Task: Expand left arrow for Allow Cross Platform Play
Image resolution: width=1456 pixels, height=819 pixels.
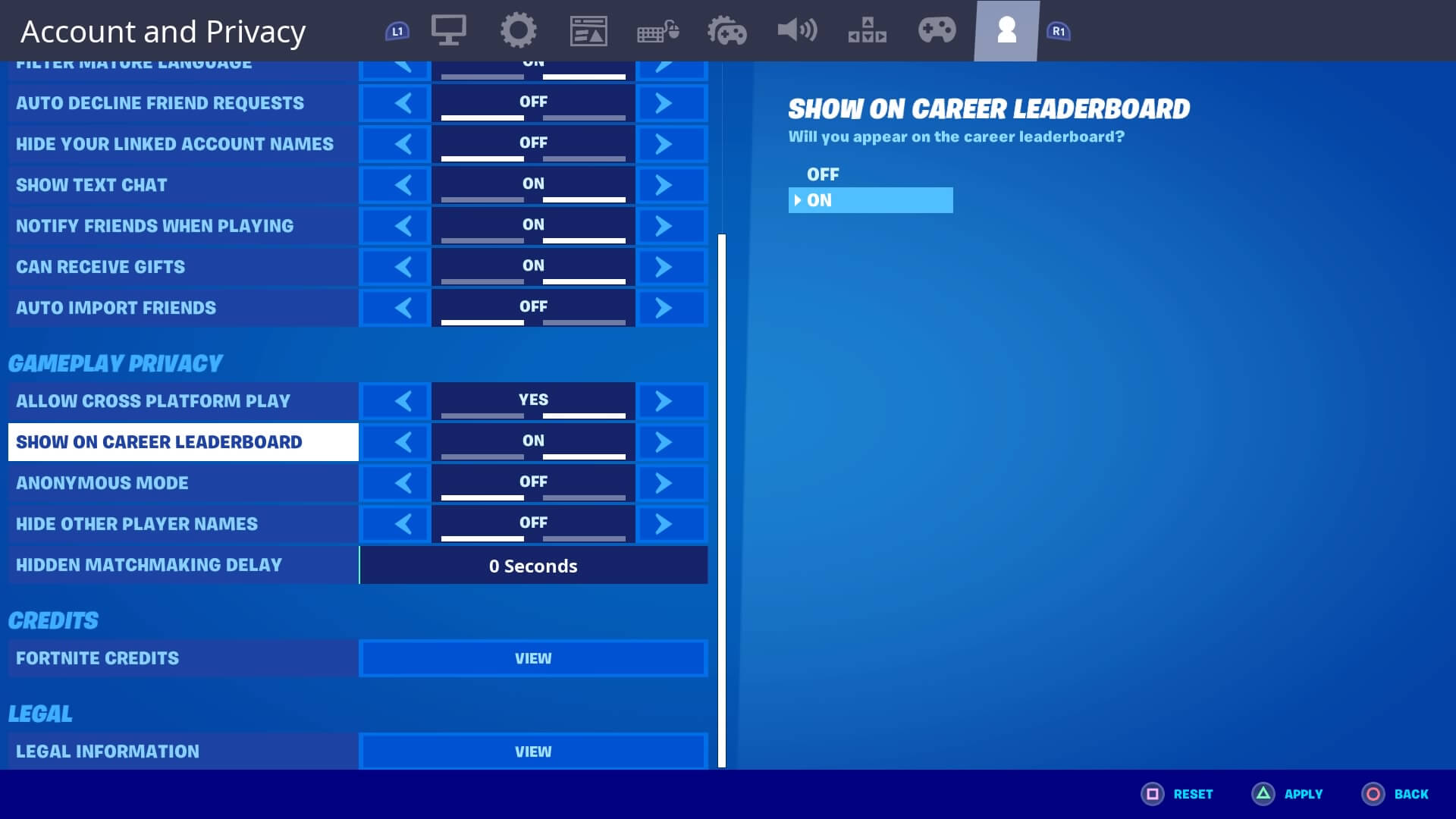Action: [404, 400]
